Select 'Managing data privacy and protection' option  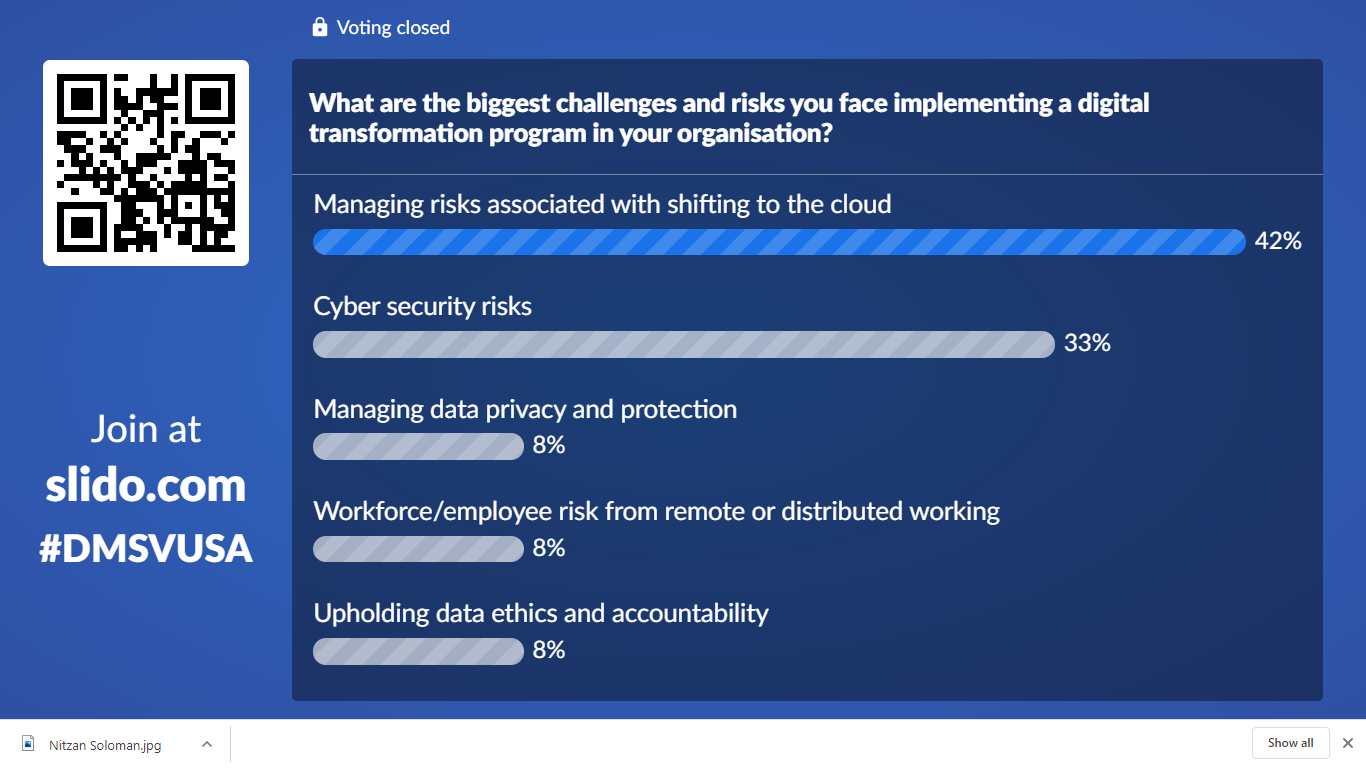525,409
